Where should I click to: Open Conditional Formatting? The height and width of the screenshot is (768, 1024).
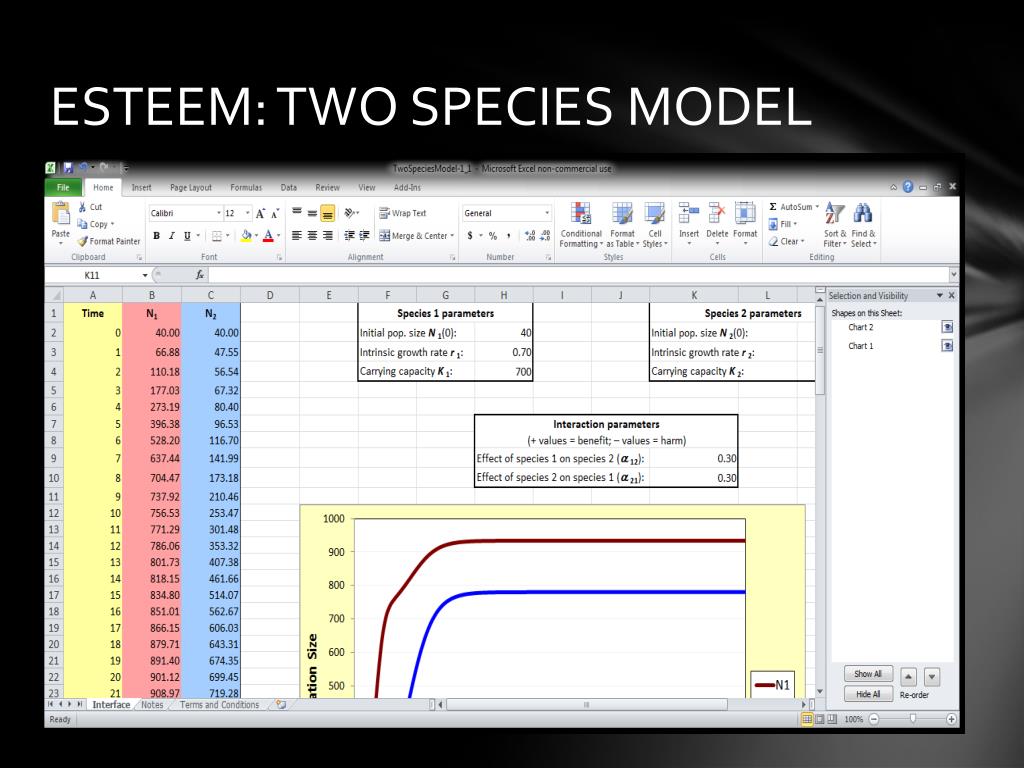(581, 225)
